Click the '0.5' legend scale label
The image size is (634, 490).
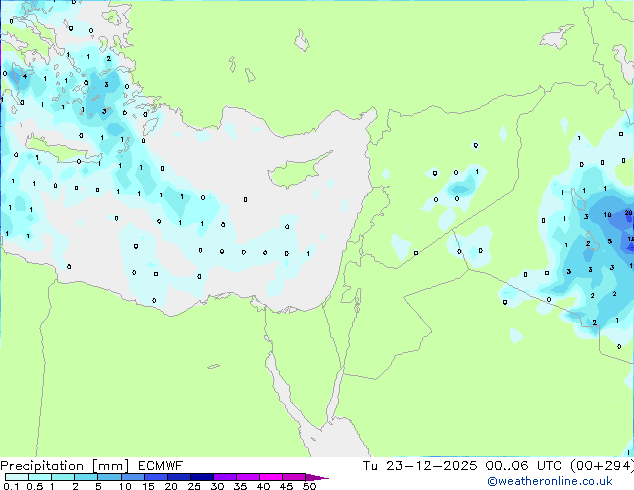tap(34, 486)
